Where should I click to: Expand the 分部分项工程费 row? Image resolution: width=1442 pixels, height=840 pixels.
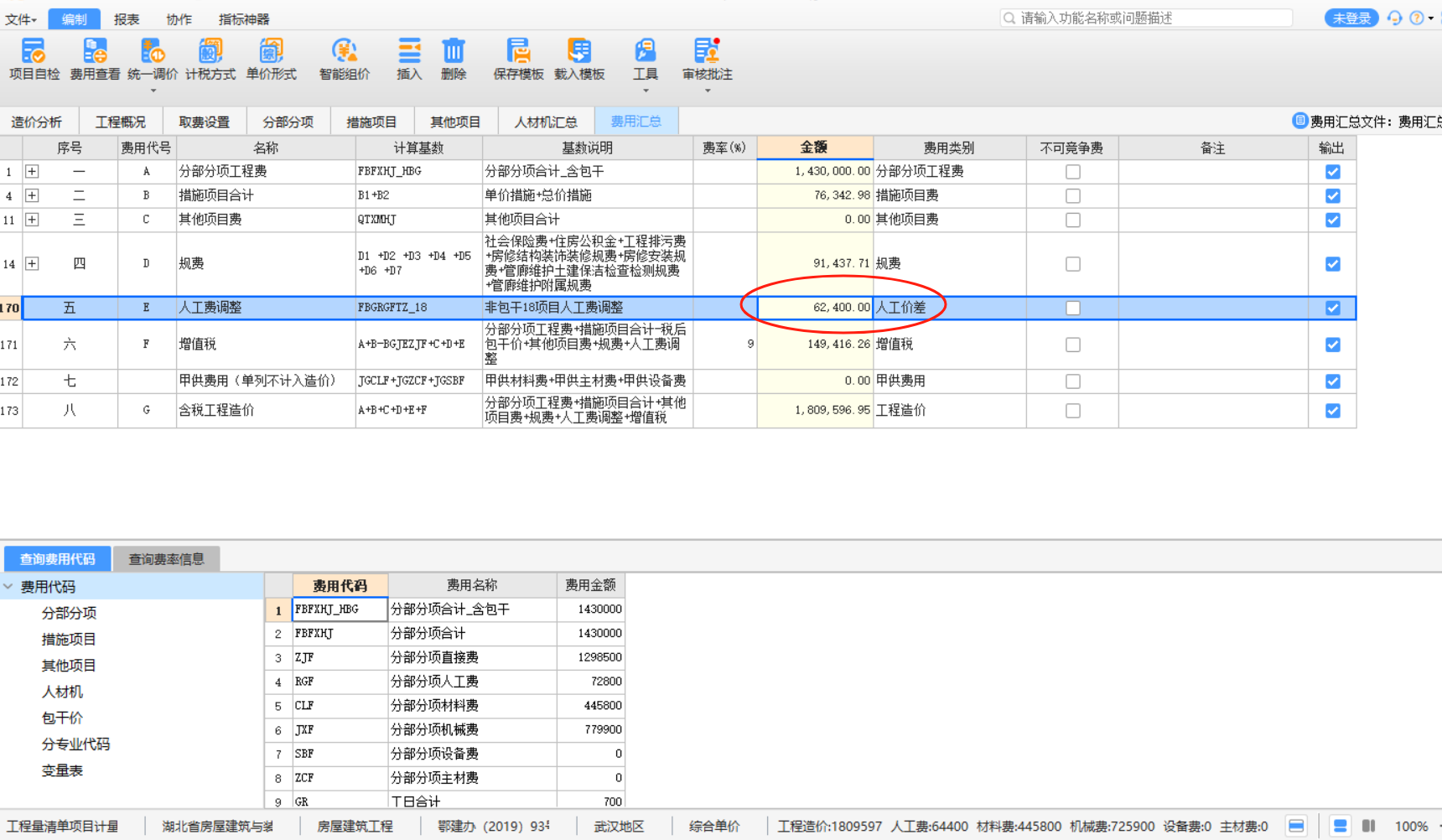click(x=32, y=172)
